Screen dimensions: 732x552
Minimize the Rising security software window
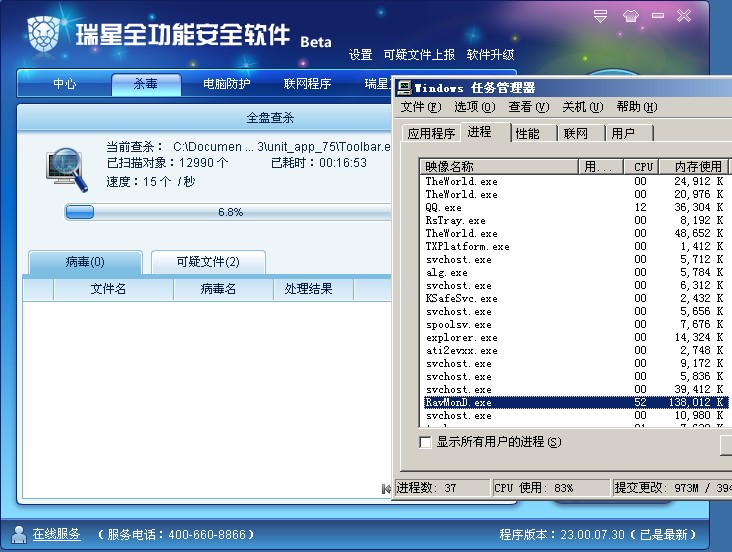pyautogui.click(x=658, y=16)
